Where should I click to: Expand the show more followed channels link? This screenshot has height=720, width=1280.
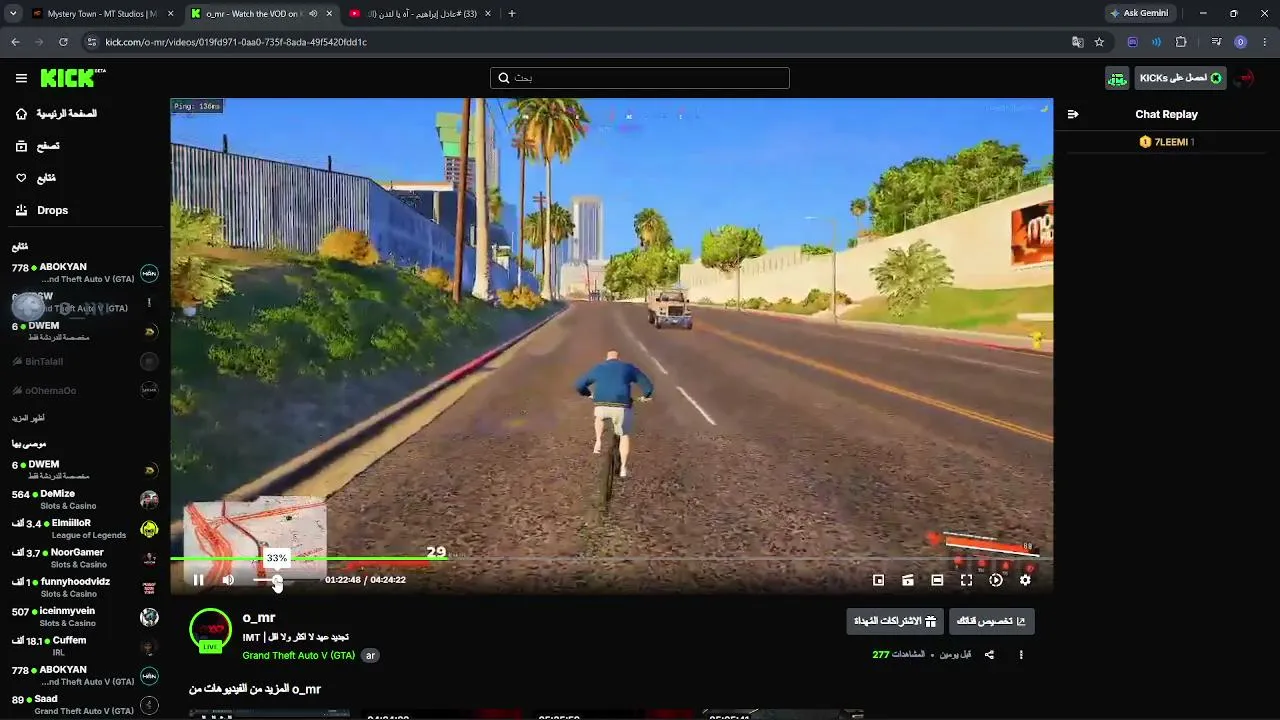(x=28, y=418)
